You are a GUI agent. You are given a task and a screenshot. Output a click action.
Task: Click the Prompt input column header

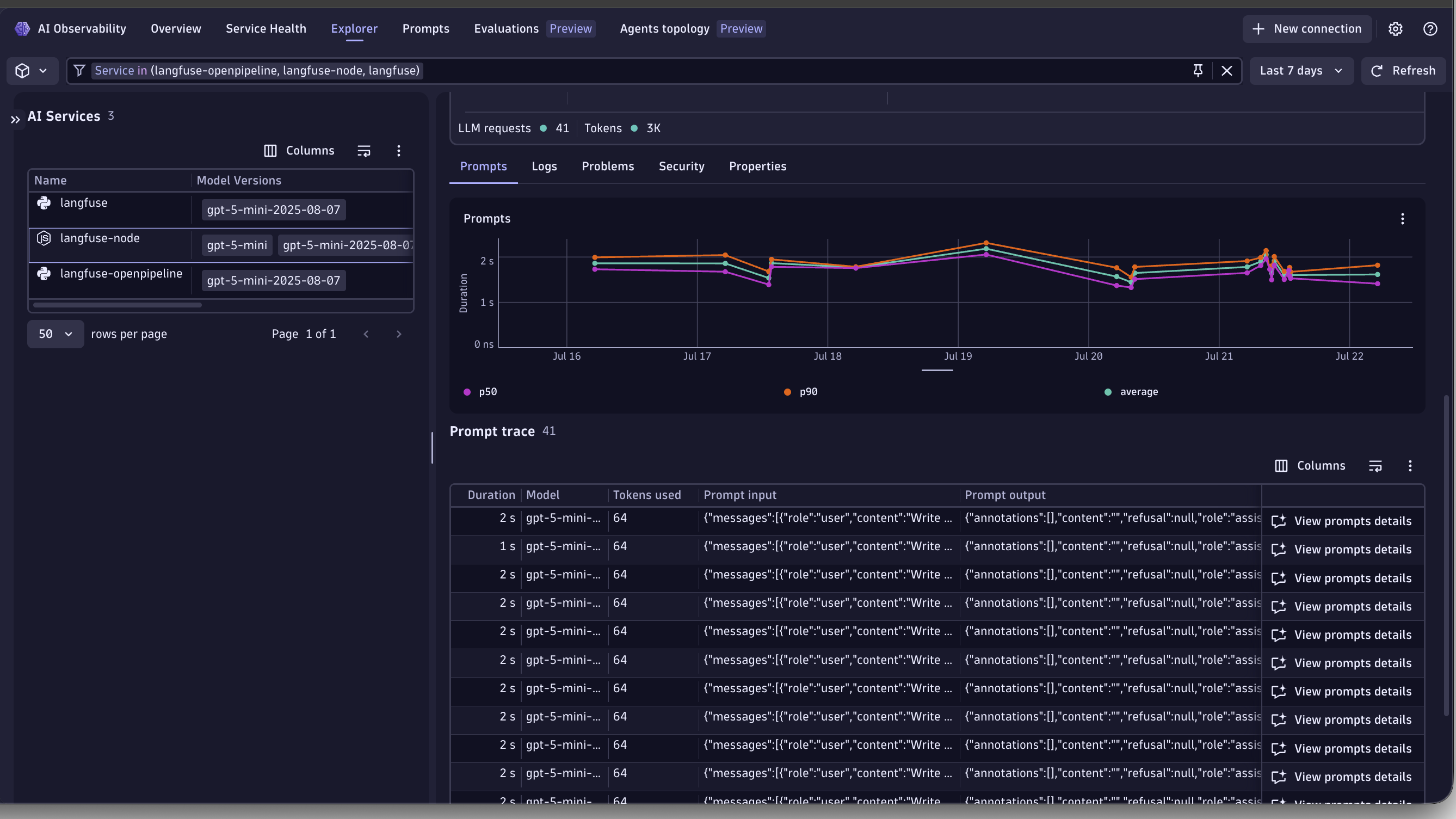click(740, 495)
